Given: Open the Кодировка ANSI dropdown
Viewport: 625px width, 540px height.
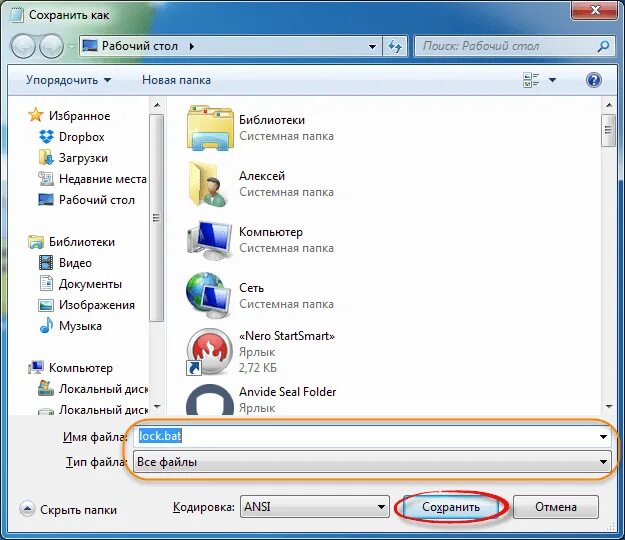Looking at the screenshot, I should click(314, 507).
